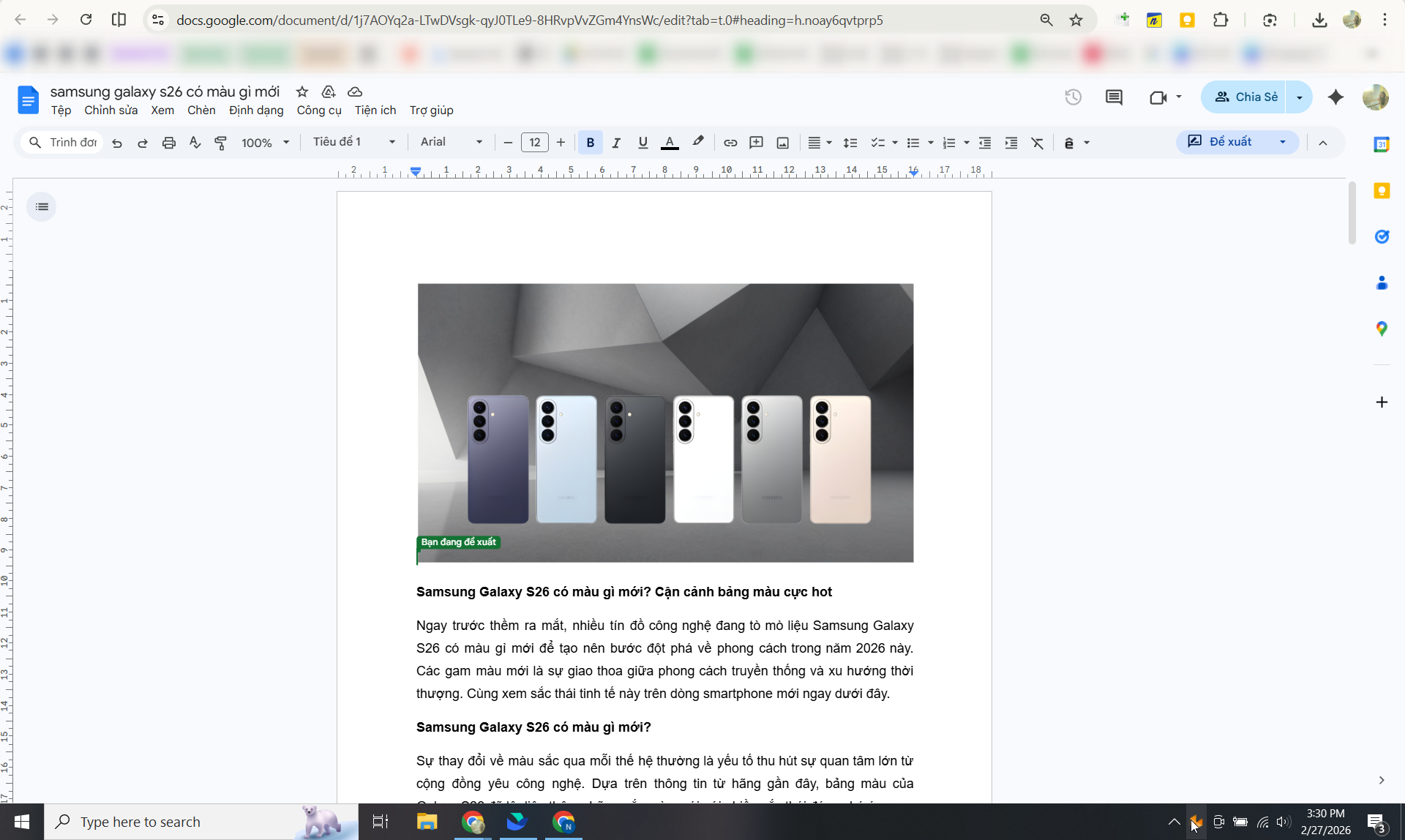Open the Định dạng menu
The height and width of the screenshot is (840, 1405).
pyautogui.click(x=256, y=110)
